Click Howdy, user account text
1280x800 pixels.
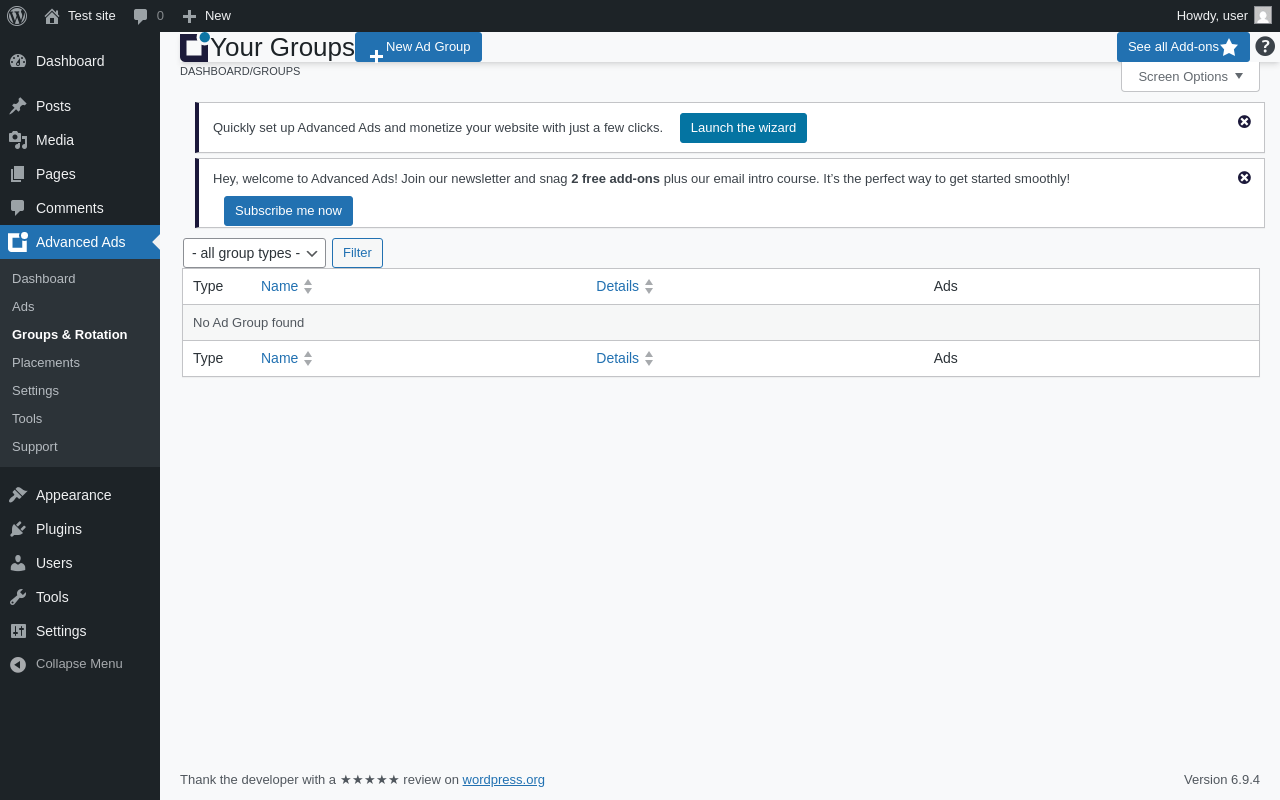tap(1212, 16)
